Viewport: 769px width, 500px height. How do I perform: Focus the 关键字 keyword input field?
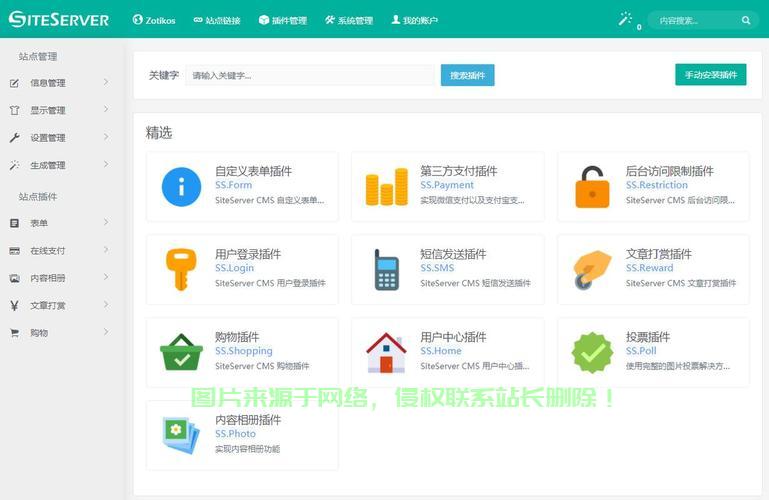[x=310, y=75]
